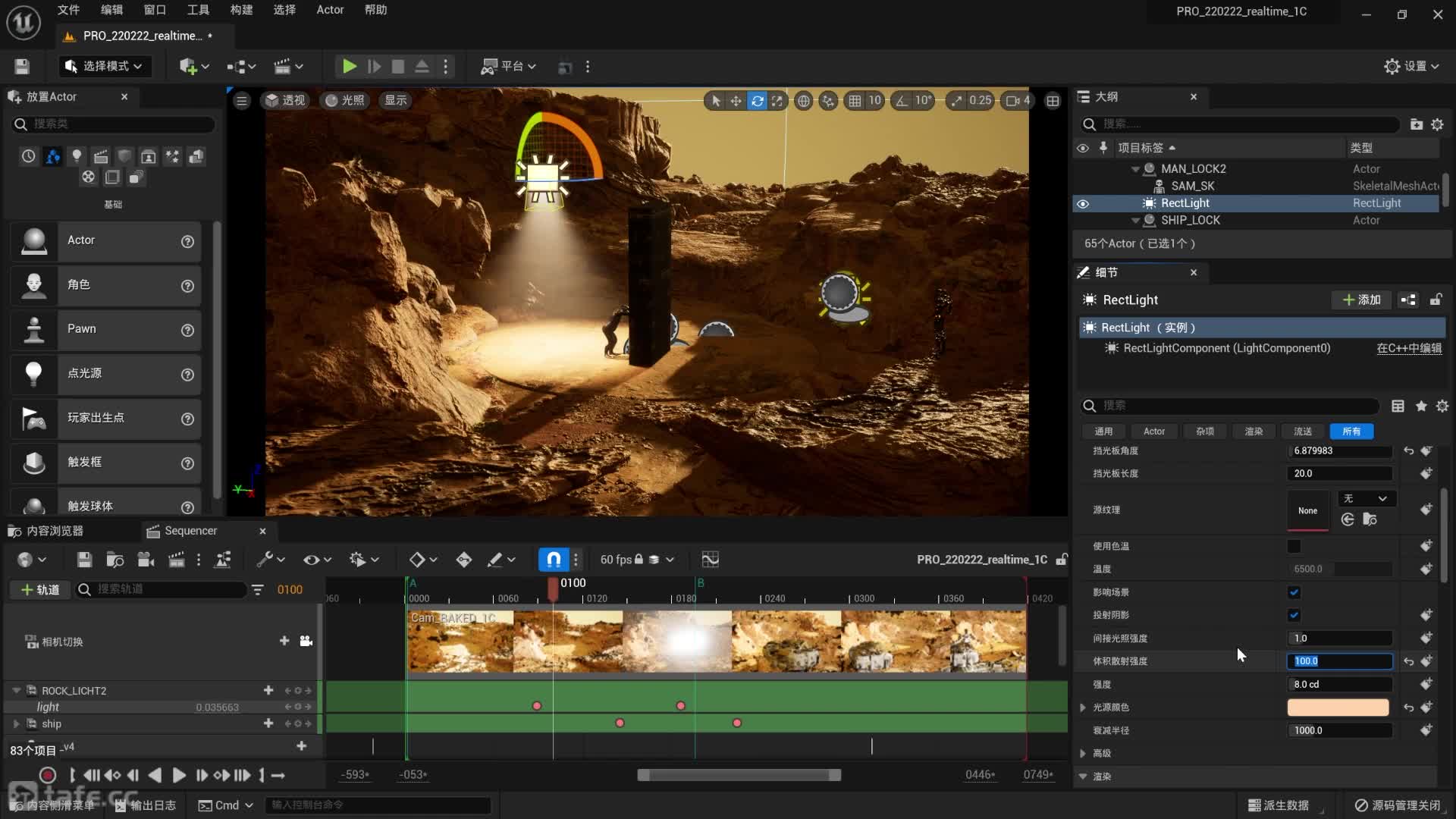
Task: Open the viewport 显示 show menu
Action: pos(395,101)
